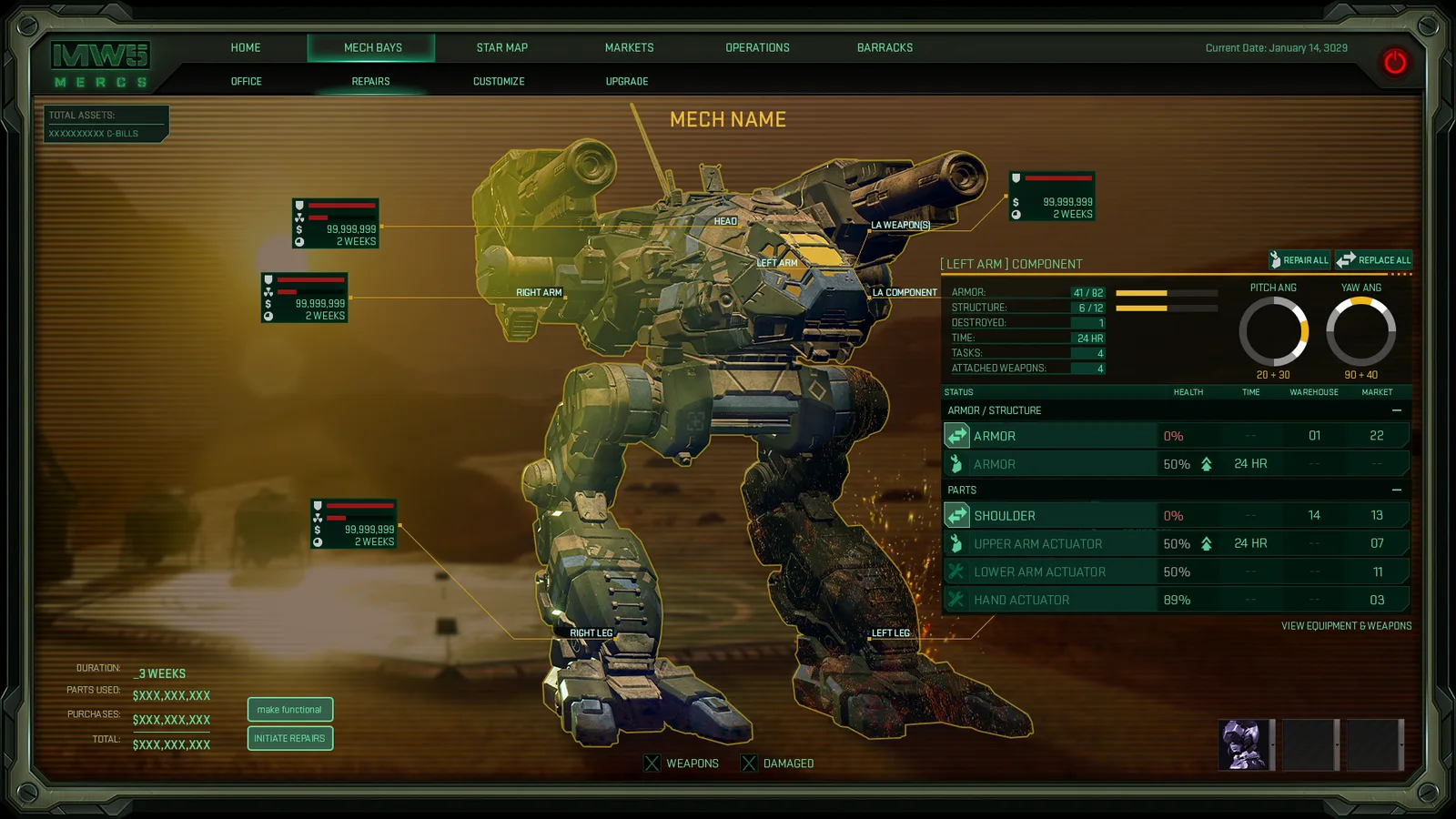This screenshot has width=1456, height=819.
Task: Click the structure 6/12 progress bar
Action: [1167, 308]
